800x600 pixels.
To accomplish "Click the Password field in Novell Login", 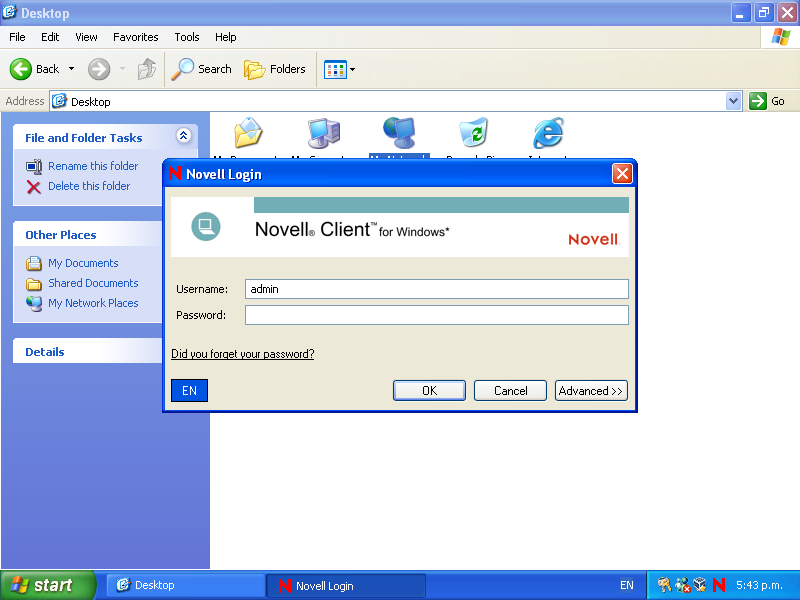I will coord(437,315).
